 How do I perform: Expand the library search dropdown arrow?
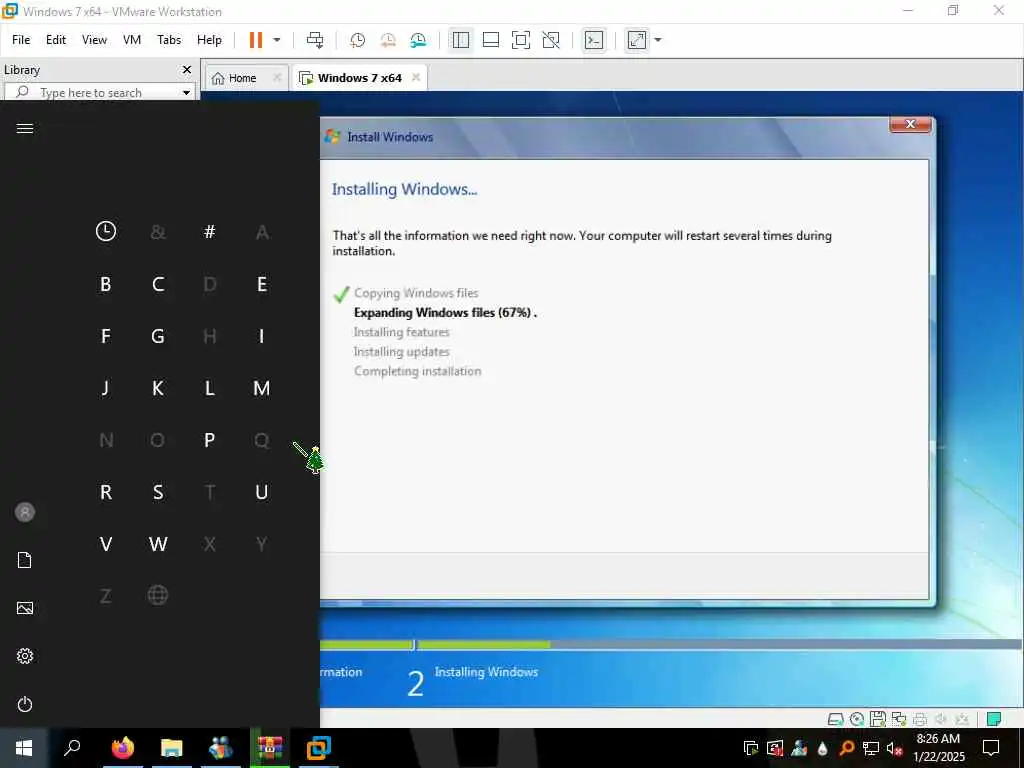pyautogui.click(x=187, y=92)
